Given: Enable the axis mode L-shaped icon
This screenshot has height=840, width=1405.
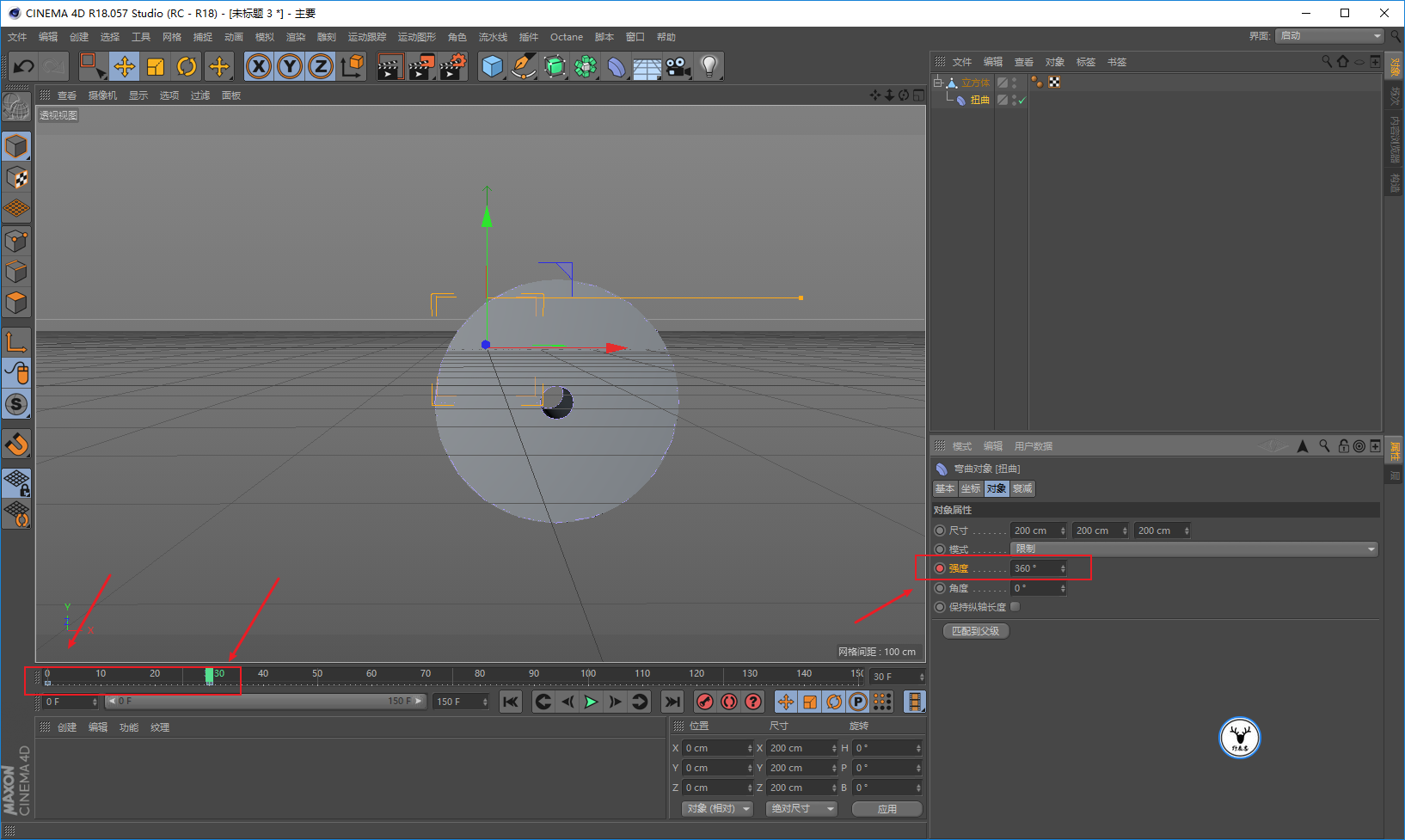Looking at the screenshot, I should click(x=16, y=342).
